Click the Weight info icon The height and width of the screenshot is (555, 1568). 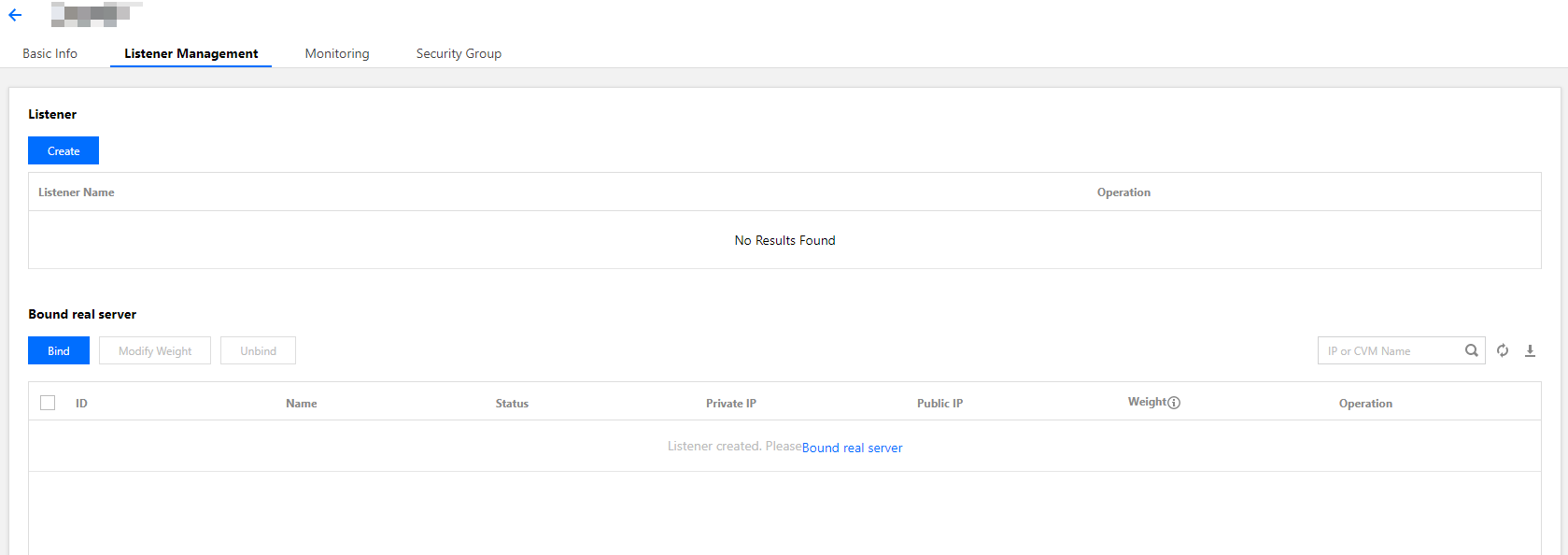point(1174,403)
